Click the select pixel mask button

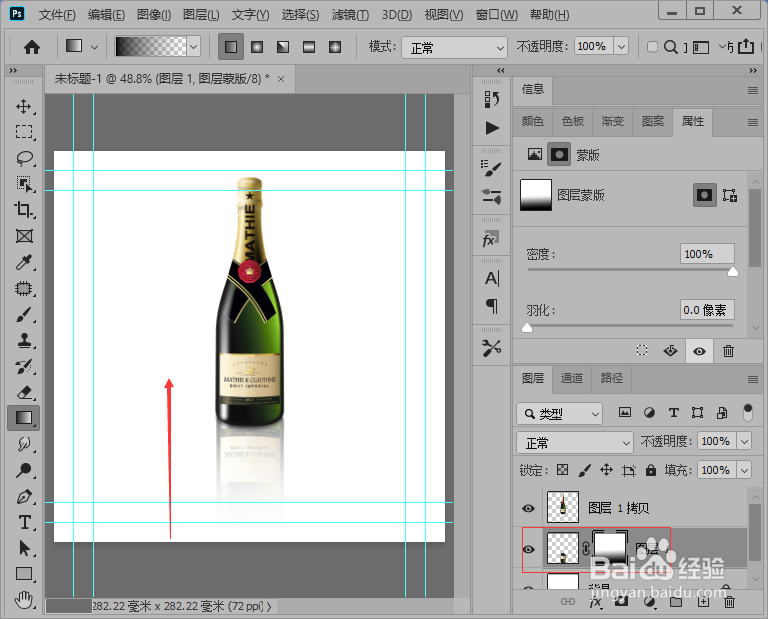coord(704,195)
